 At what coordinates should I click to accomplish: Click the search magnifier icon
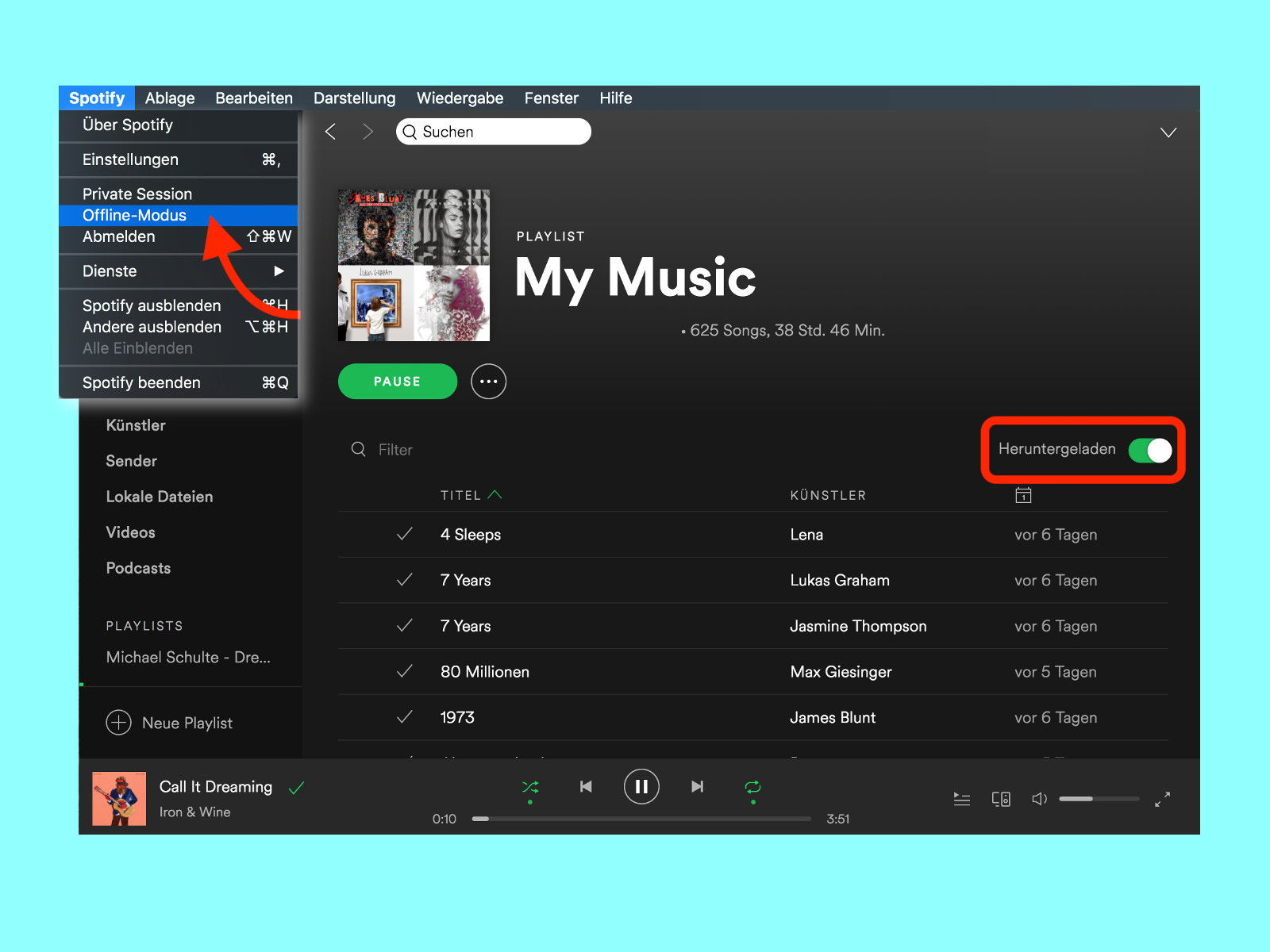coord(410,132)
